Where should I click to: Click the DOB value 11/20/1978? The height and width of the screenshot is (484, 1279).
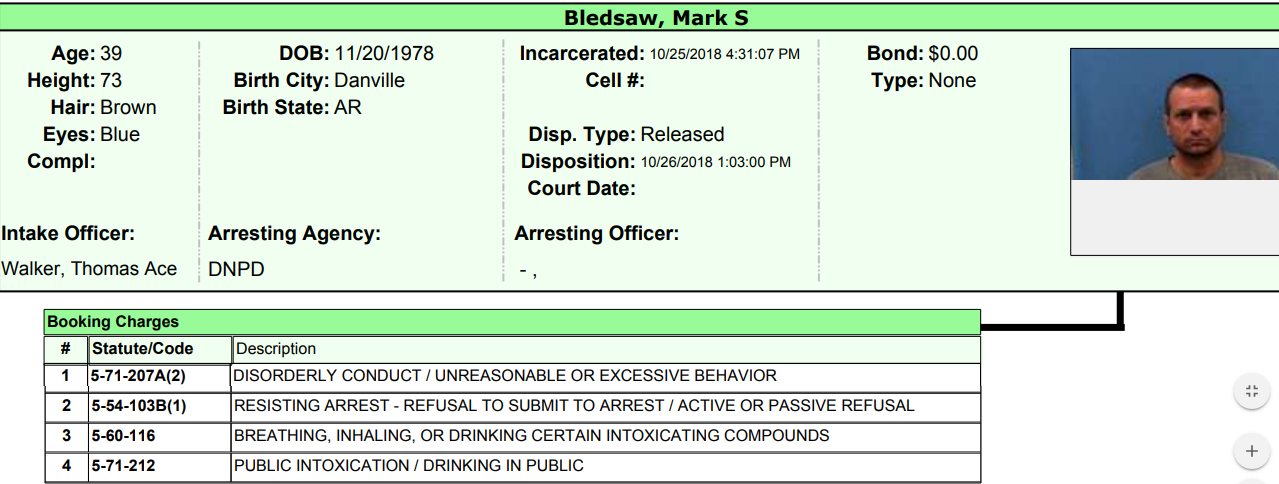(384, 54)
